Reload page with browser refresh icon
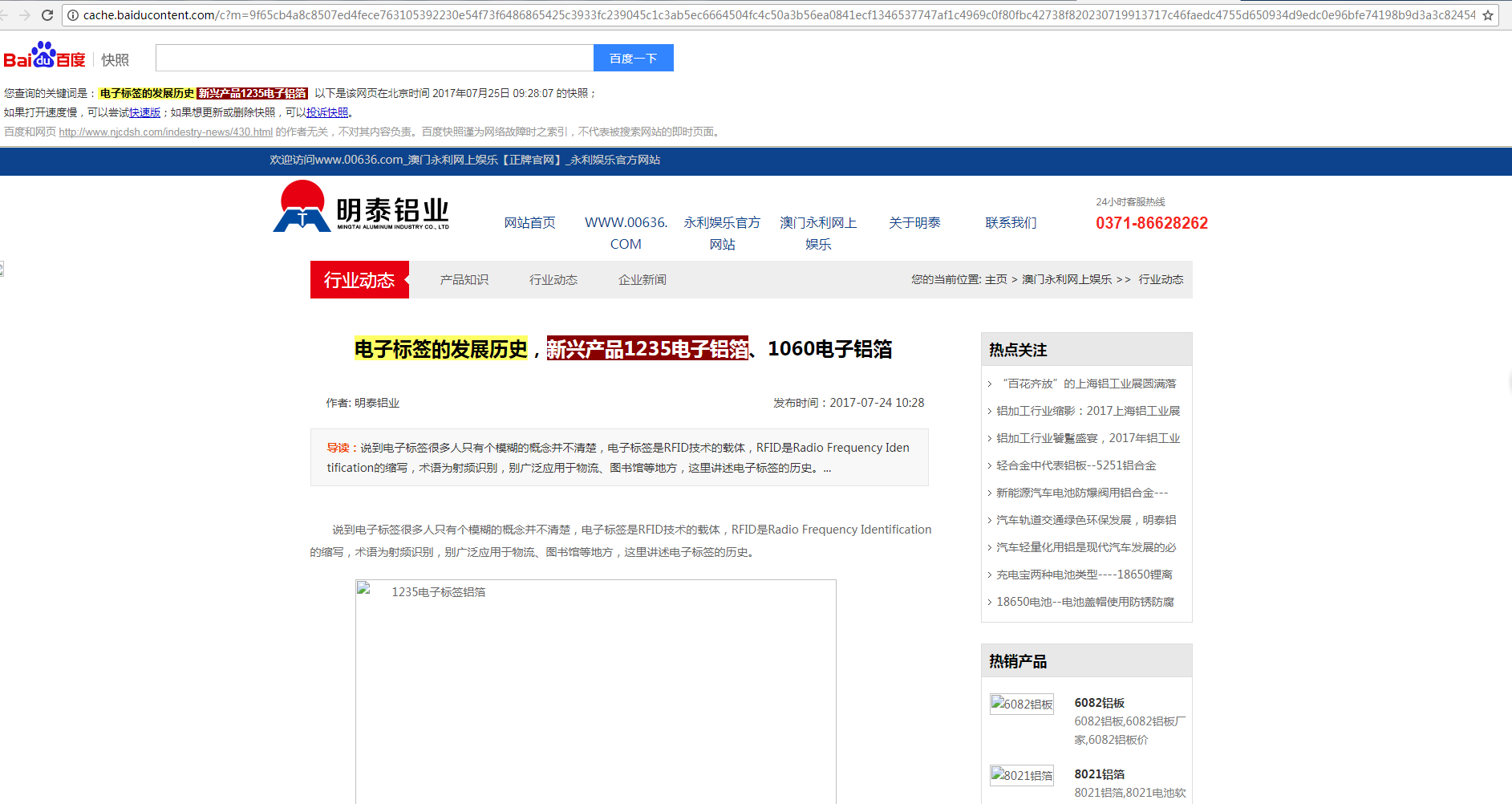This screenshot has height=804, width=1512. 47,15
